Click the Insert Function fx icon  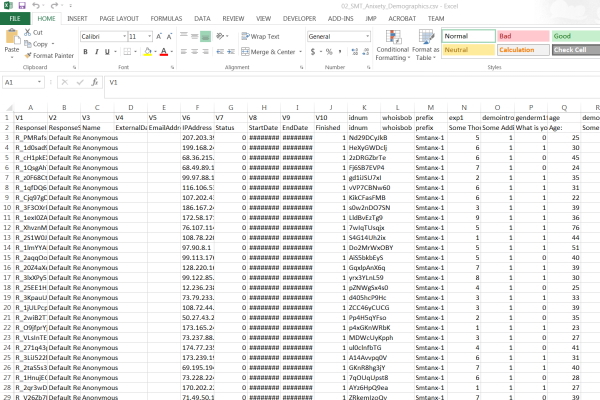point(96,82)
